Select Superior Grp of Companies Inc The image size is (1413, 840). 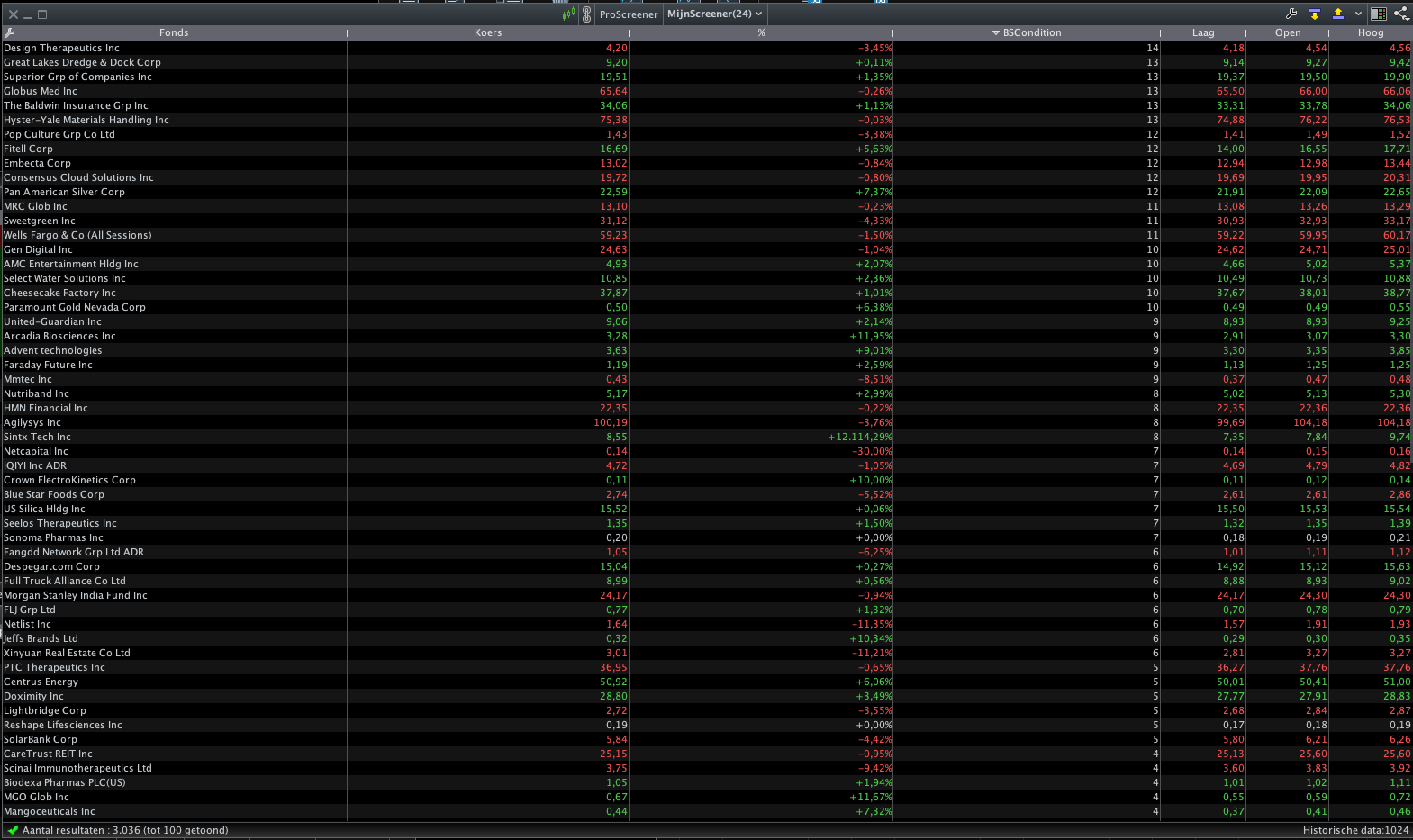click(706, 77)
